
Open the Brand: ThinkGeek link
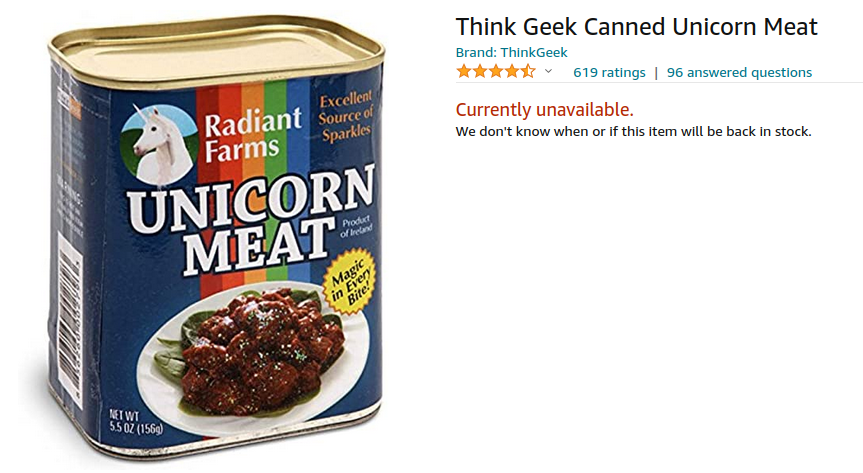511,52
